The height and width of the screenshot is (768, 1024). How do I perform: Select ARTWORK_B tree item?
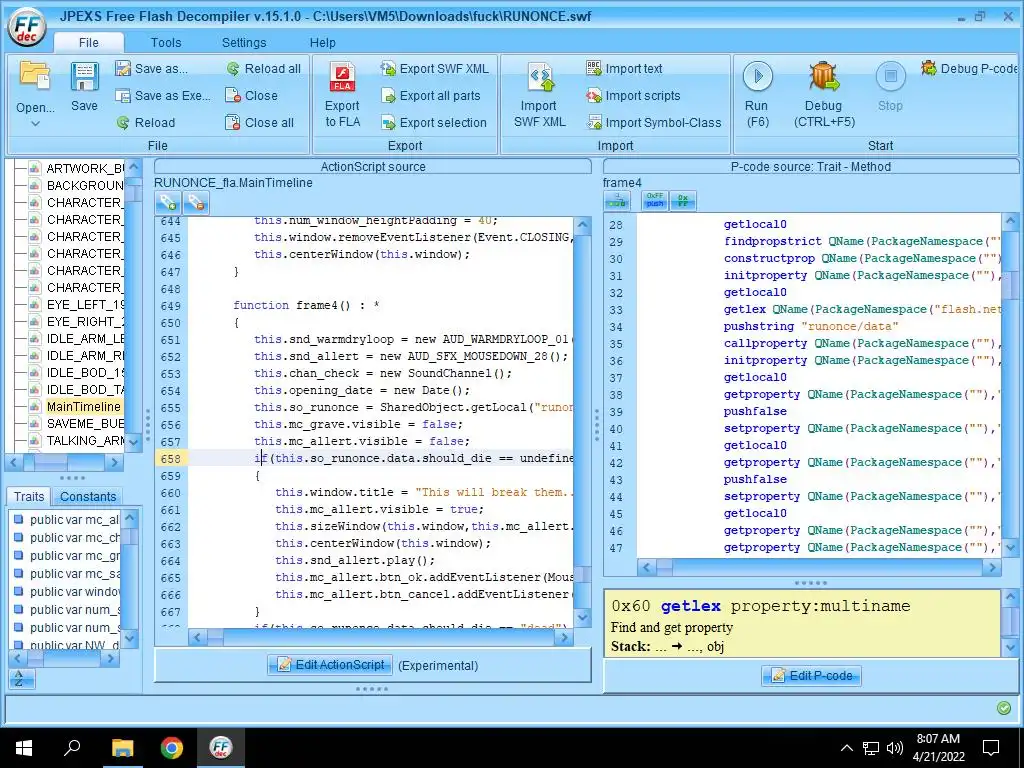click(85, 168)
